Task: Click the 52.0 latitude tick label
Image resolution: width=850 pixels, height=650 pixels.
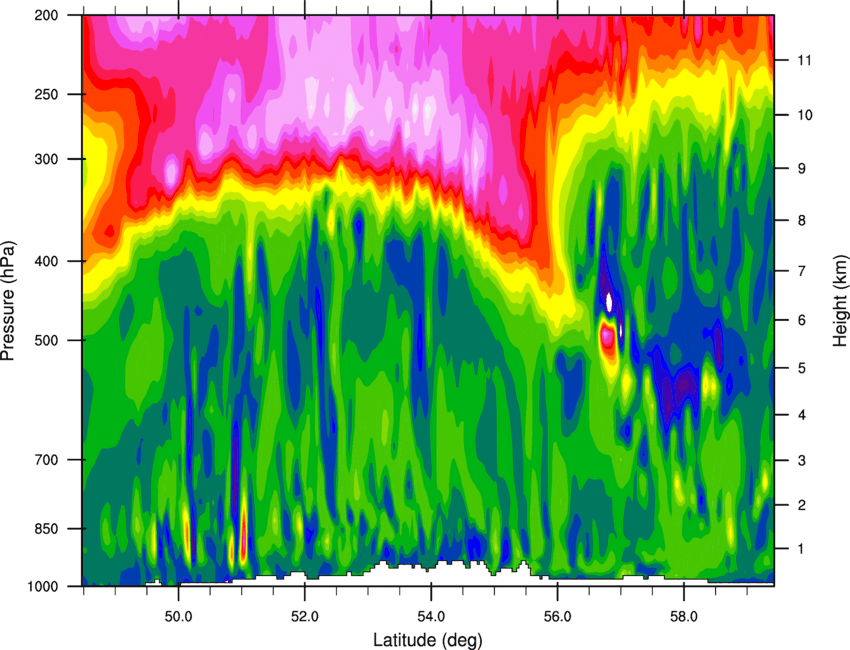Action: pos(305,616)
